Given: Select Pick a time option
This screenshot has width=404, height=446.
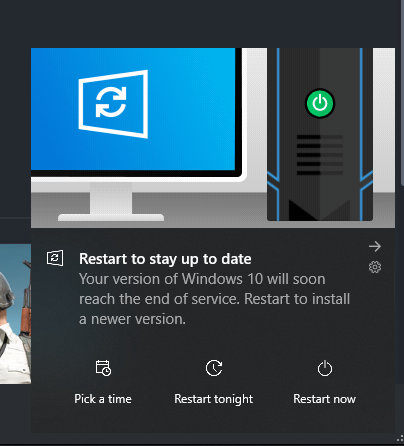Looking at the screenshot, I should coord(103,383).
